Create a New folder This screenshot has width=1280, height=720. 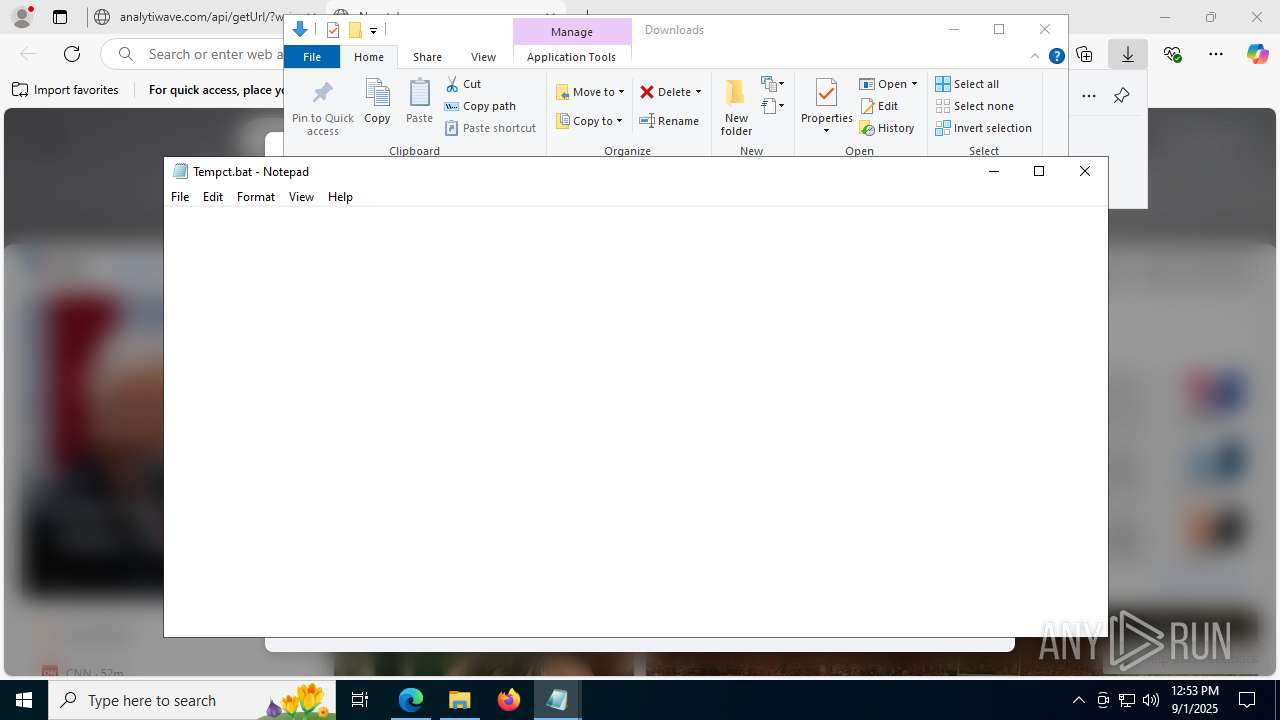(736, 107)
